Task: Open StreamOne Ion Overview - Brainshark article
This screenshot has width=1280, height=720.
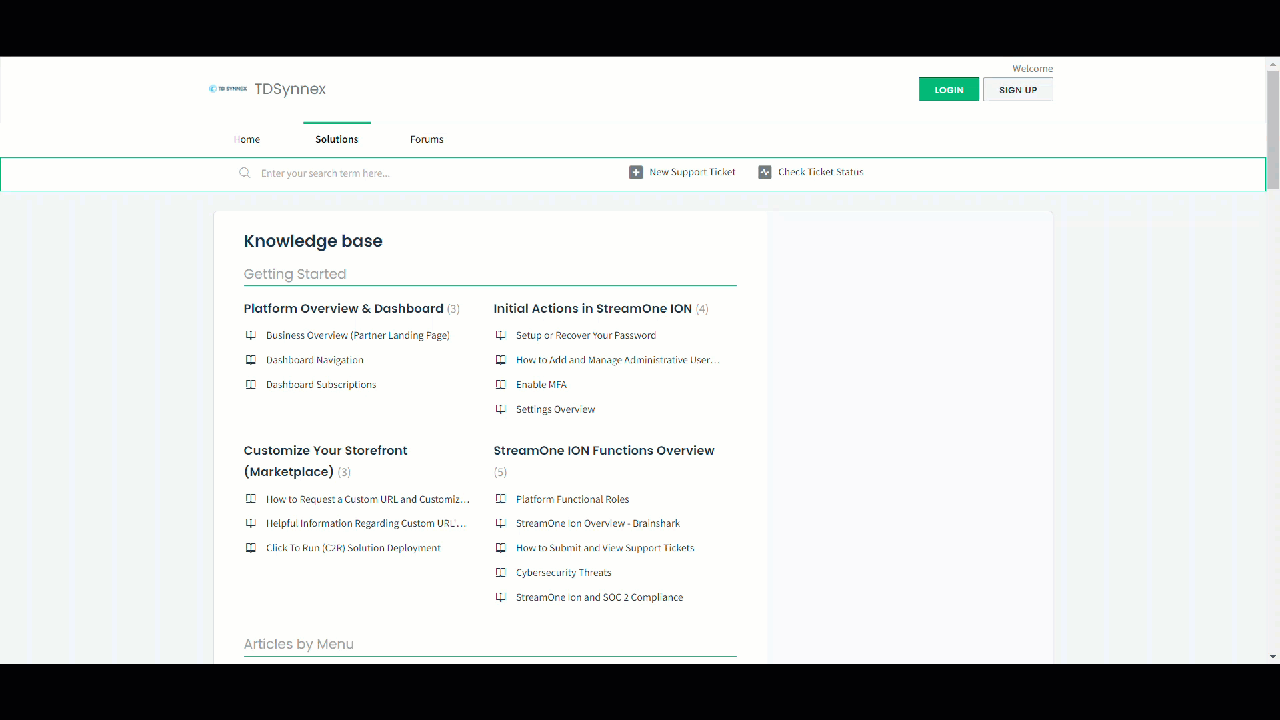Action: point(598,523)
